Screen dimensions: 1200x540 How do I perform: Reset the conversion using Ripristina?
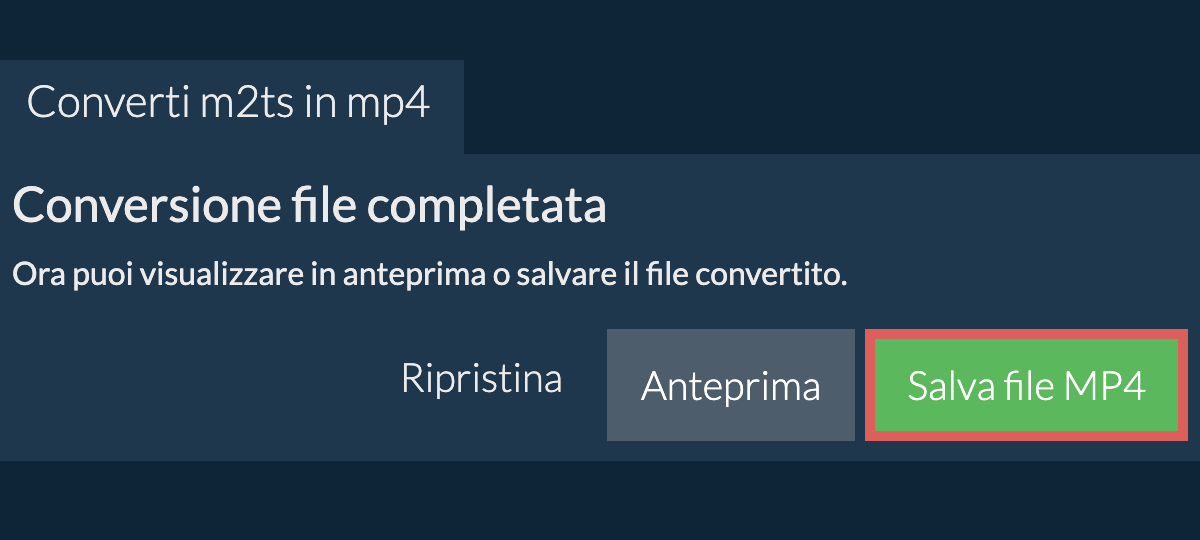tap(481, 380)
